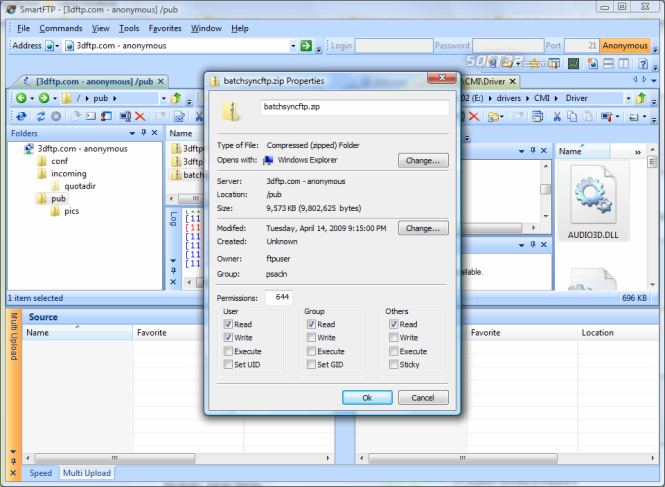Toggle Others Read permission checkbox
The height and width of the screenshot is (487, 665).
click(x=394, y=324)
